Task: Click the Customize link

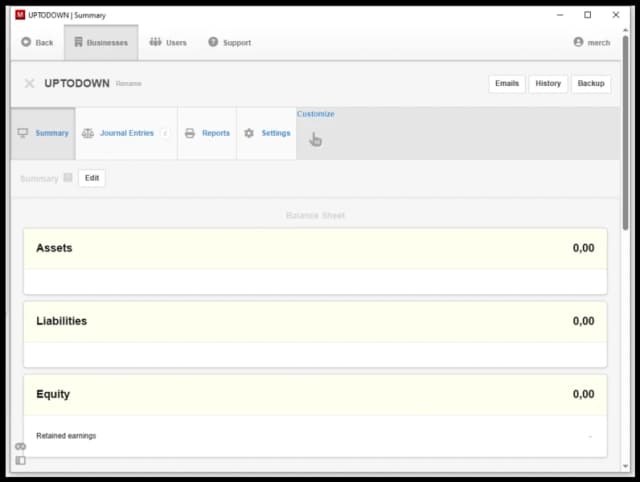Action: click(316, 114)
